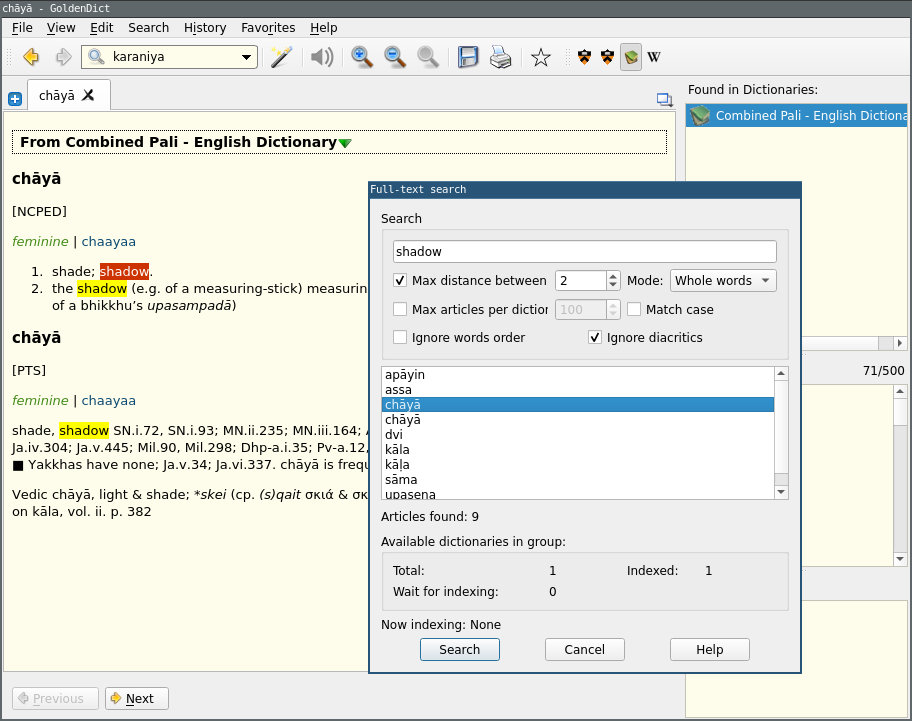Image resolution: width=912 pixels, height=721 pixels.
Task: Follow the first chaayaa link under NCPED
Action: [108, 241]
